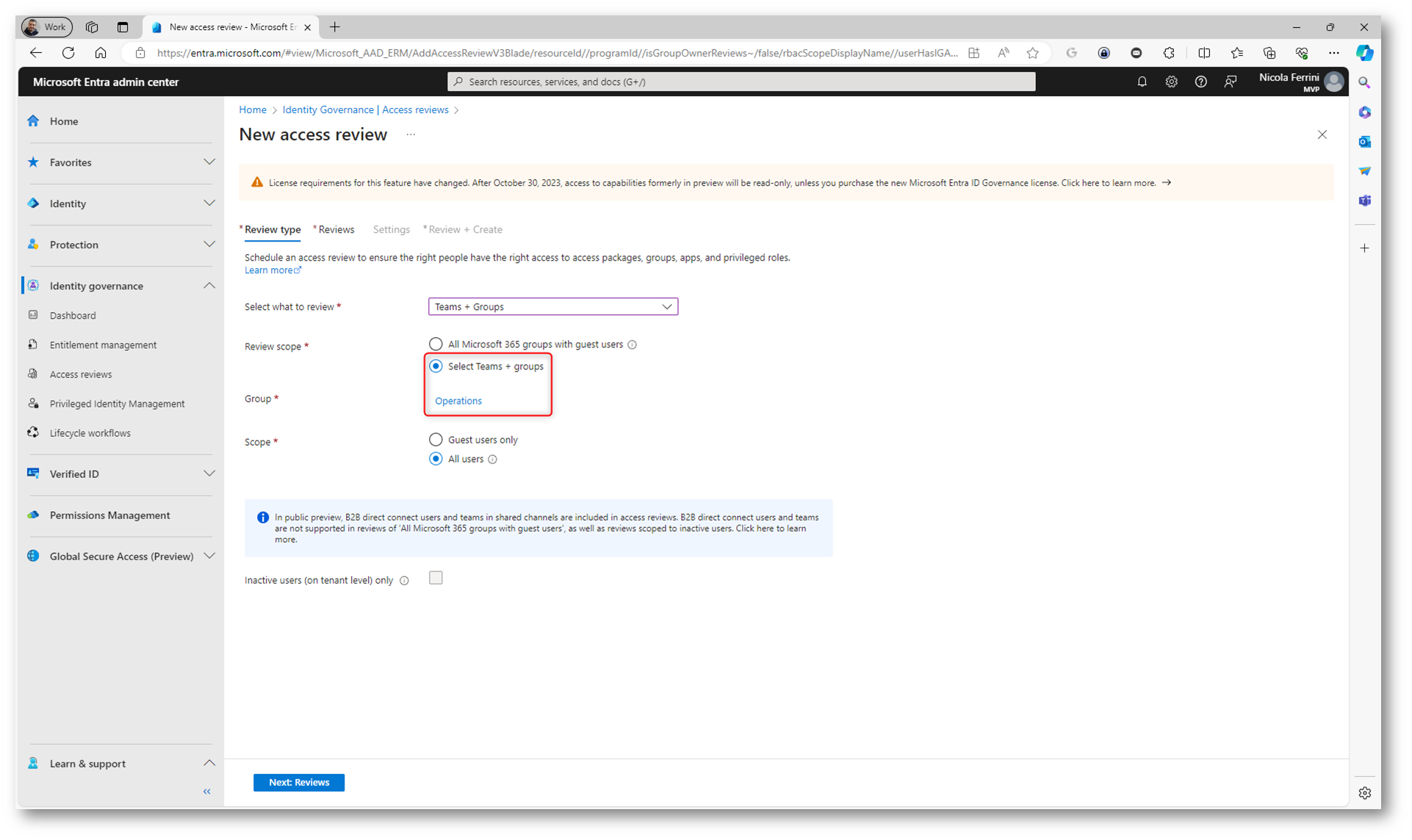The image size is (1412, 840).
Task: Click info icon next to All users
Action: pos(493,460)
